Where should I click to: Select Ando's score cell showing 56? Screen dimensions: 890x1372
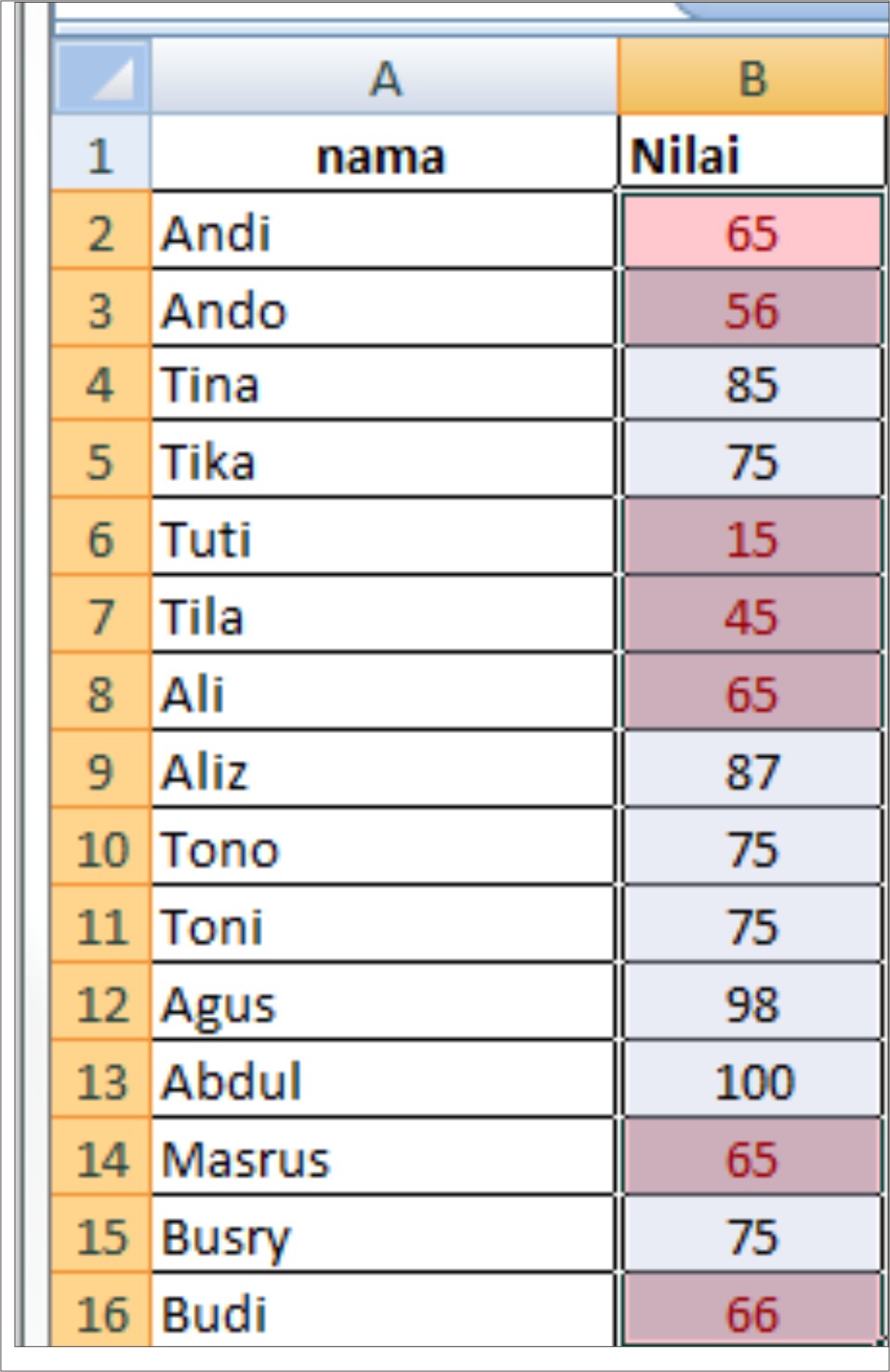[753, 312]
